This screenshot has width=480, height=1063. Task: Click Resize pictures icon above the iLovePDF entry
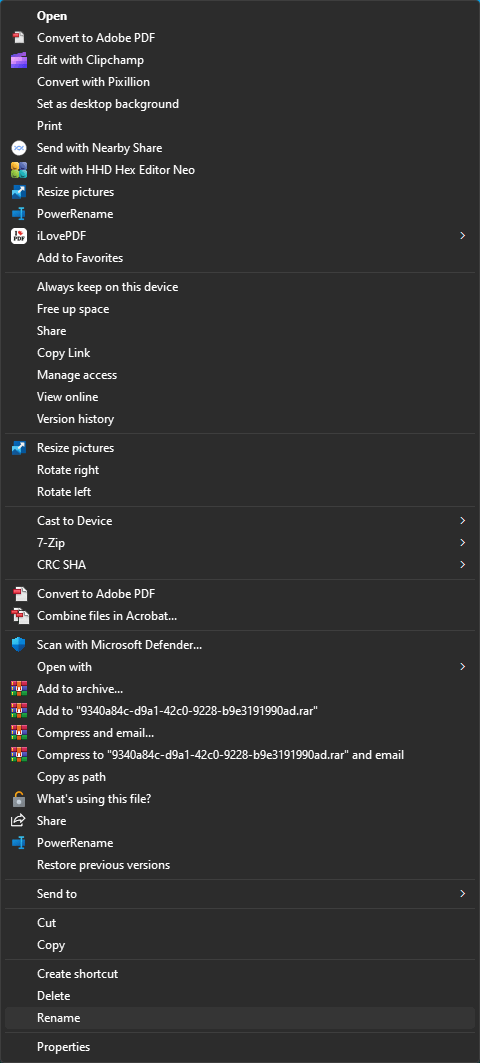tap(19, 192)
